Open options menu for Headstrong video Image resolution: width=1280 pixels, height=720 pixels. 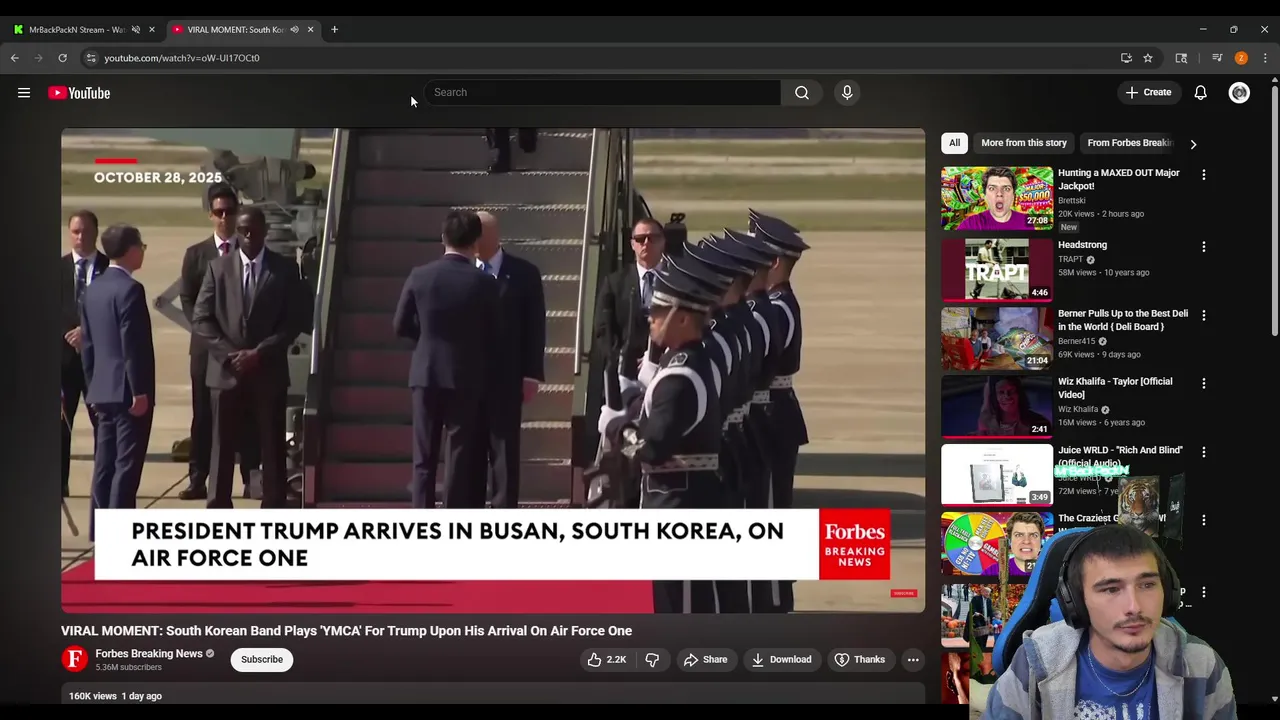[1204, 247]
